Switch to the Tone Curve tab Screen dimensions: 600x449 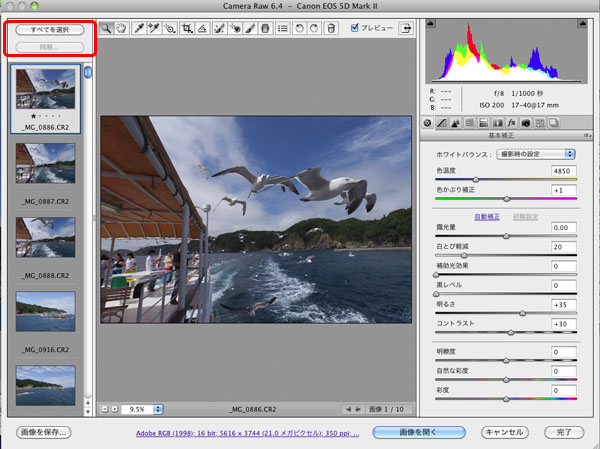pyautogui.click(x=442, y=122)
